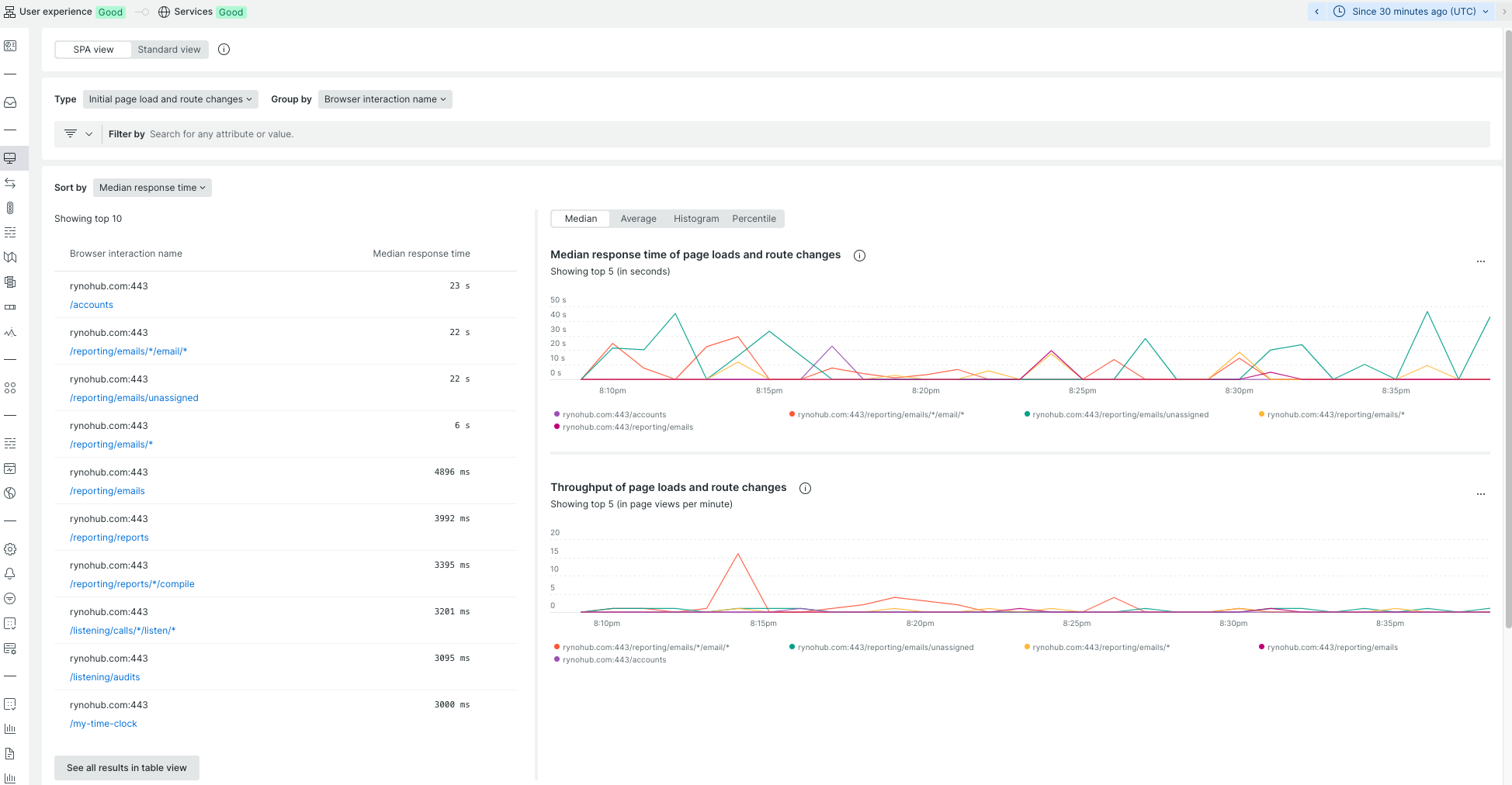Open the /my-time-clock link
The image size is (1512, 785).
[x=103, y=724]
